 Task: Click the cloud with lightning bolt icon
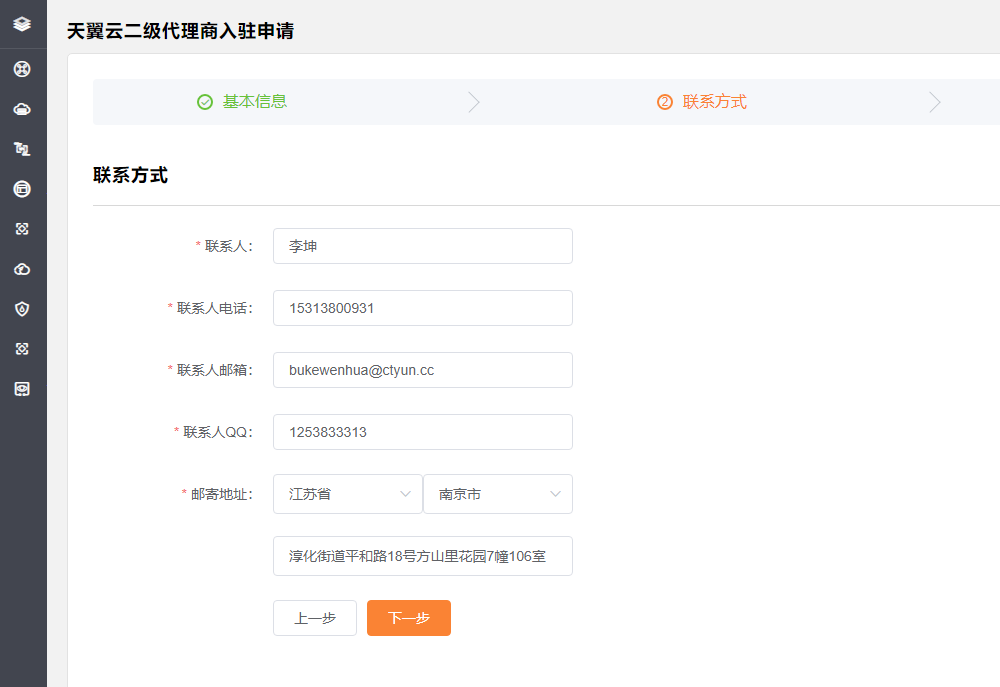22,269
